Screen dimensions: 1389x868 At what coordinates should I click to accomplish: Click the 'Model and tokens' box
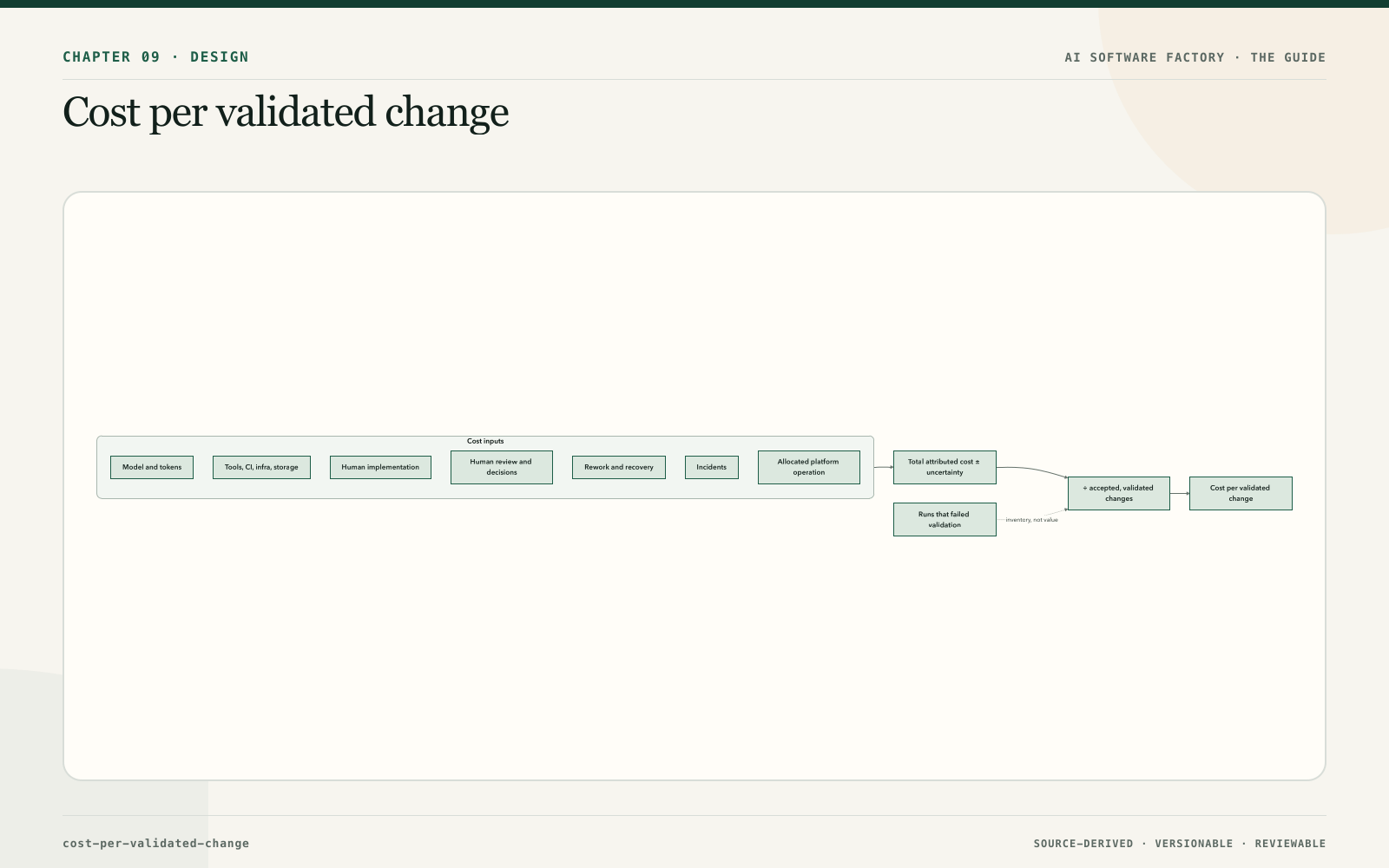click(152, 467)
